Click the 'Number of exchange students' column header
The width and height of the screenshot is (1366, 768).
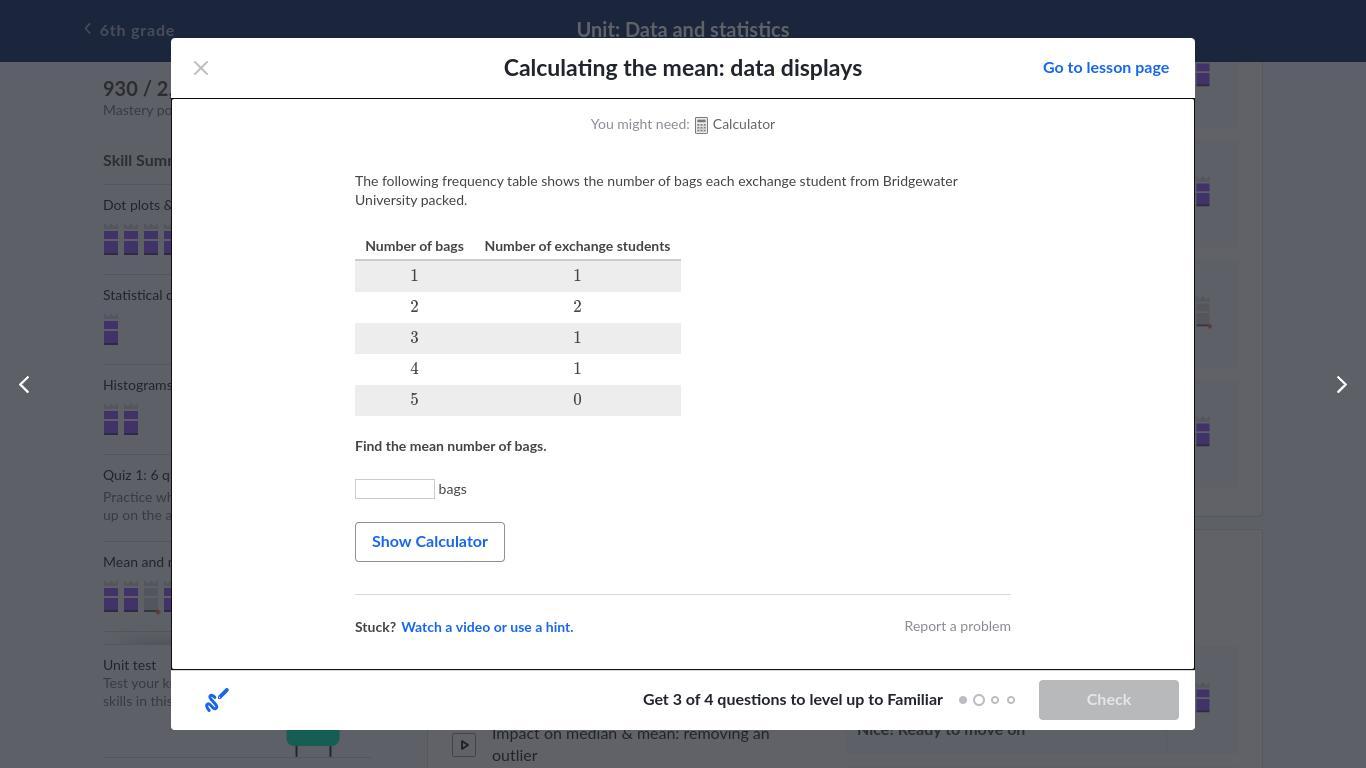(577, 246)
